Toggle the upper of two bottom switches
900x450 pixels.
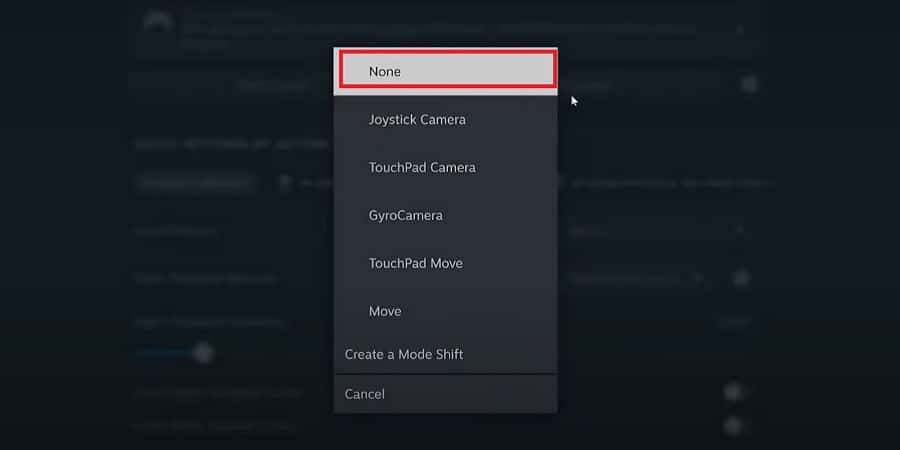tap(734, 393)
